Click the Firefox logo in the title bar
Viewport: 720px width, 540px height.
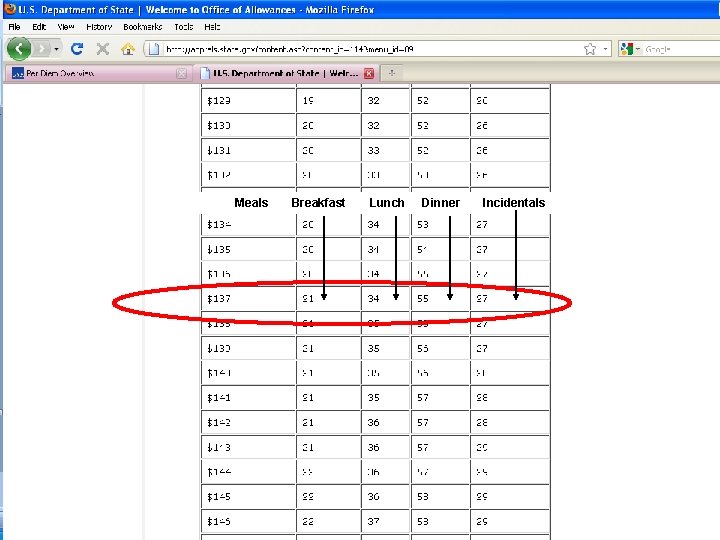click(10, 9)
